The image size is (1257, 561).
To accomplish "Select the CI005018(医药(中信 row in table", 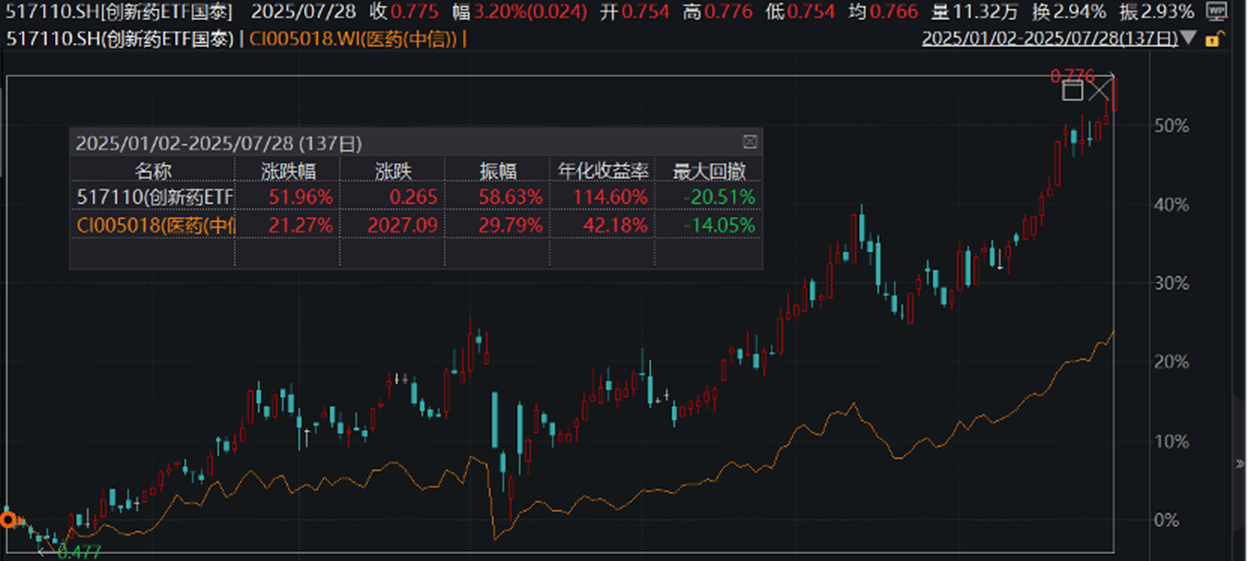I will point(154,225).
